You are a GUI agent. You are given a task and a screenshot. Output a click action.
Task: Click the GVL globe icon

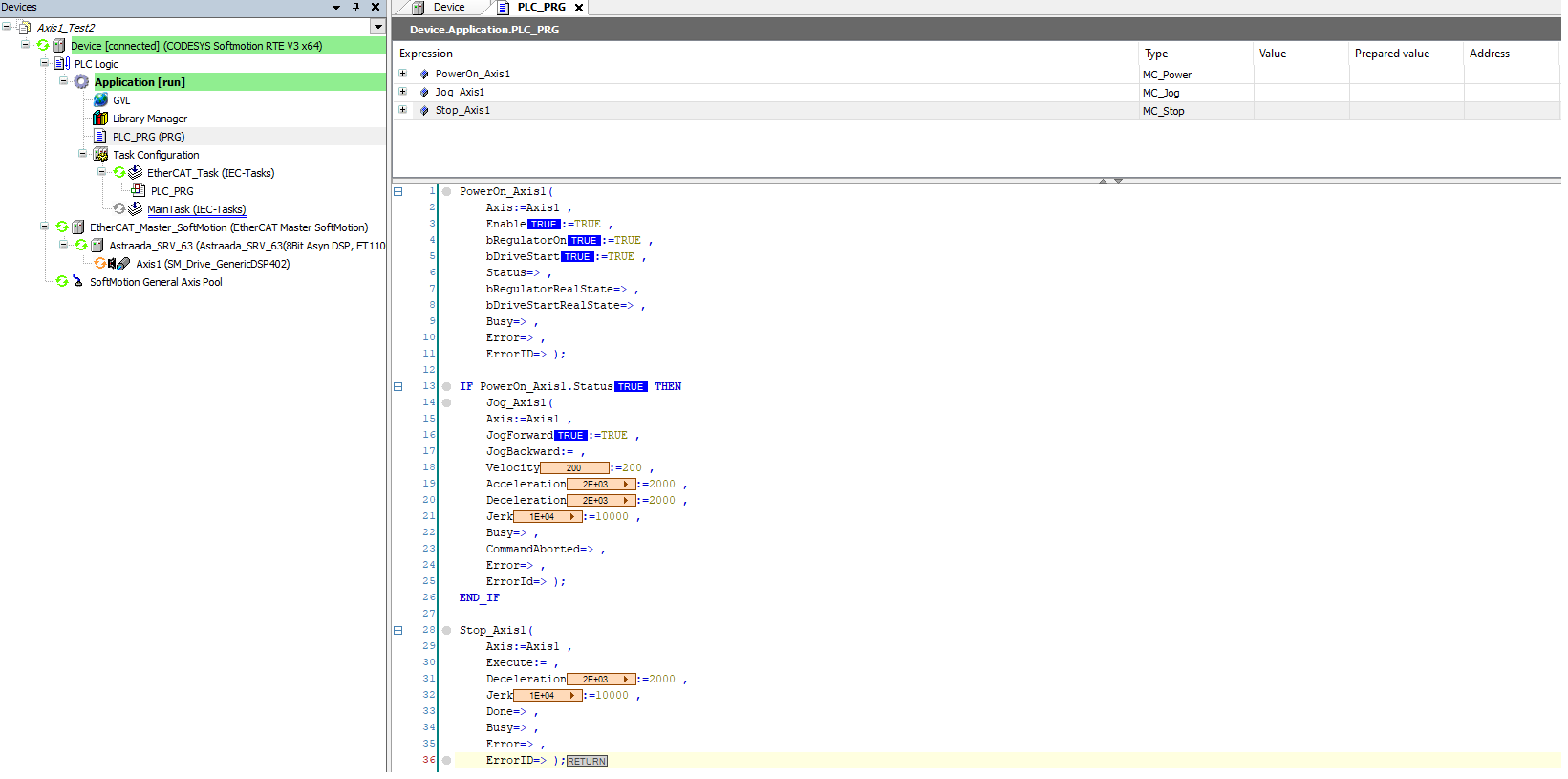pos(100,100)
